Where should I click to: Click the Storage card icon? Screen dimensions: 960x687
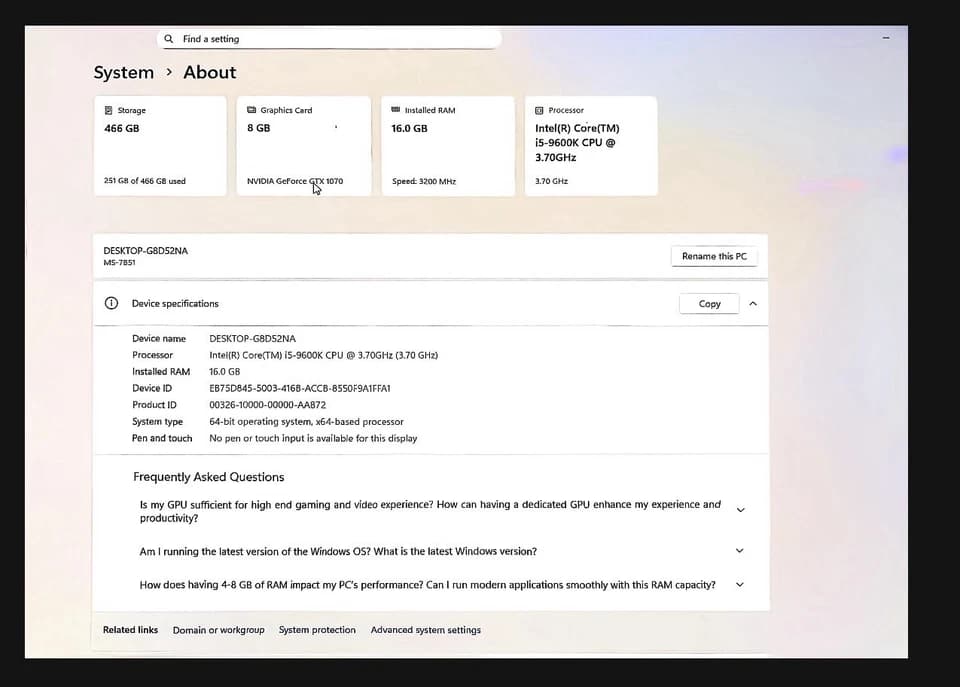pos(108,110)
